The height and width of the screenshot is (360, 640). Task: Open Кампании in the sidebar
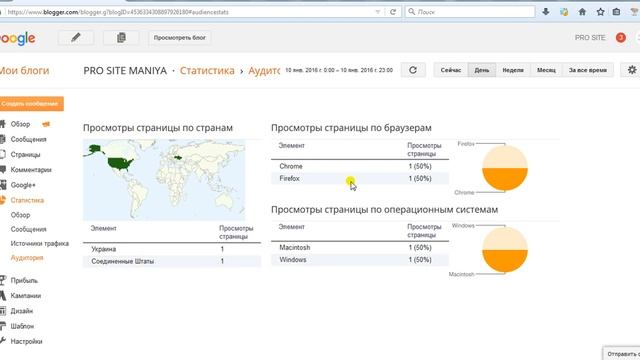[26, 296]
